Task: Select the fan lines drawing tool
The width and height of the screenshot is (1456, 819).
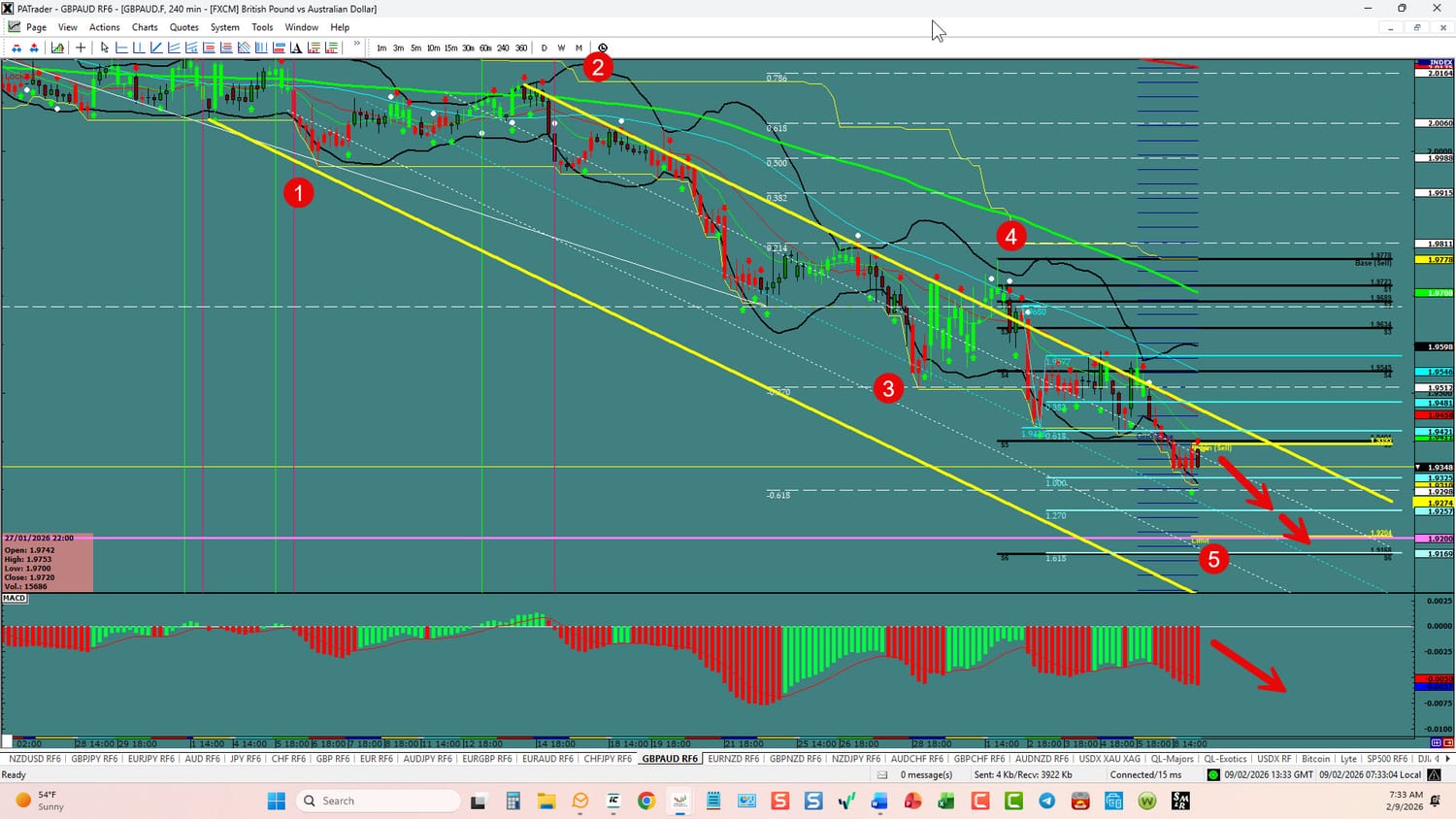Action: pos(191,48)
